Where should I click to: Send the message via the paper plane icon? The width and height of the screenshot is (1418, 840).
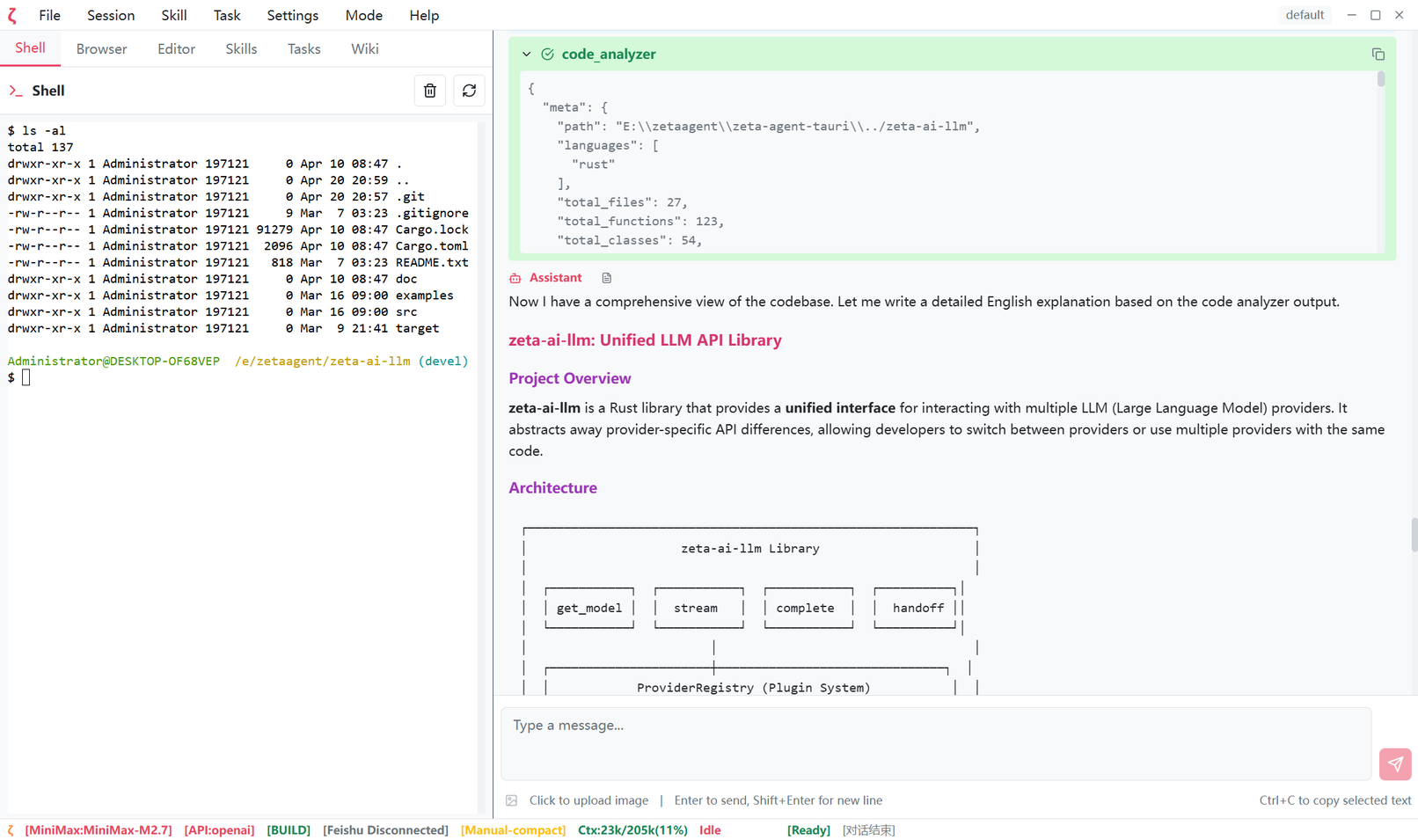click(1394, 764)
